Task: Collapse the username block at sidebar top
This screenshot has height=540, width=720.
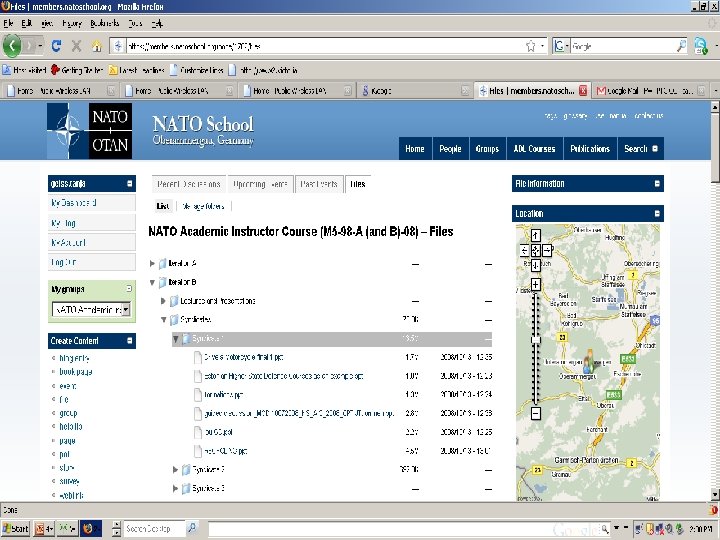Action: (x=129, y=184)
